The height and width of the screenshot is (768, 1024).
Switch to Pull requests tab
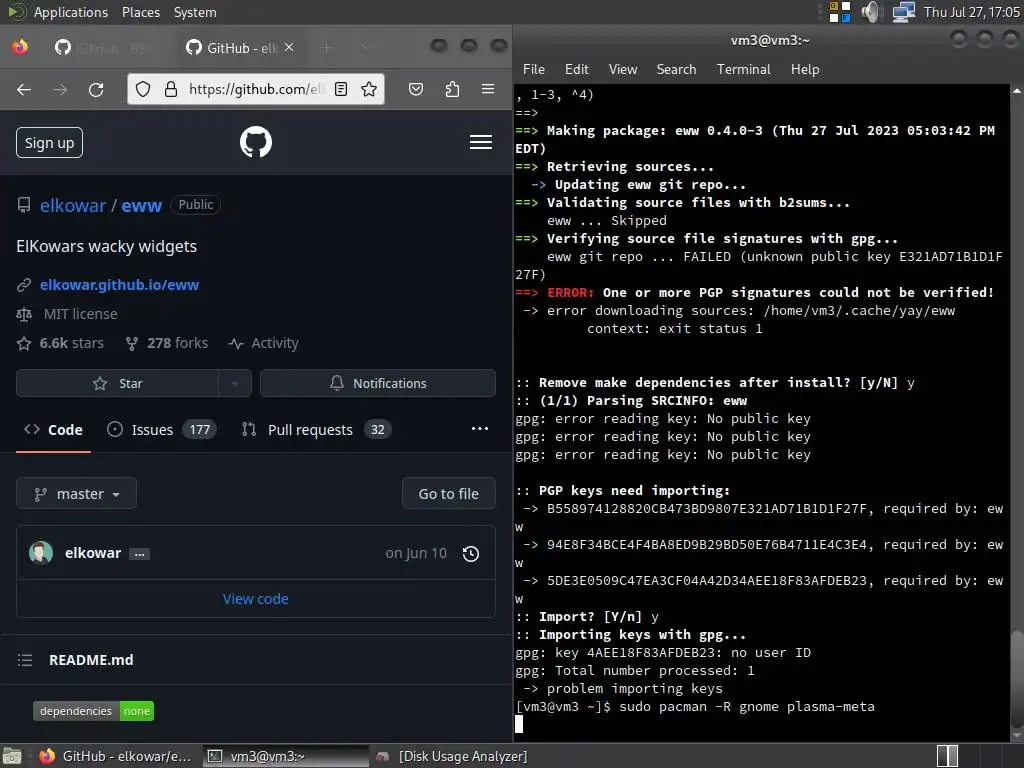[317, 430]
